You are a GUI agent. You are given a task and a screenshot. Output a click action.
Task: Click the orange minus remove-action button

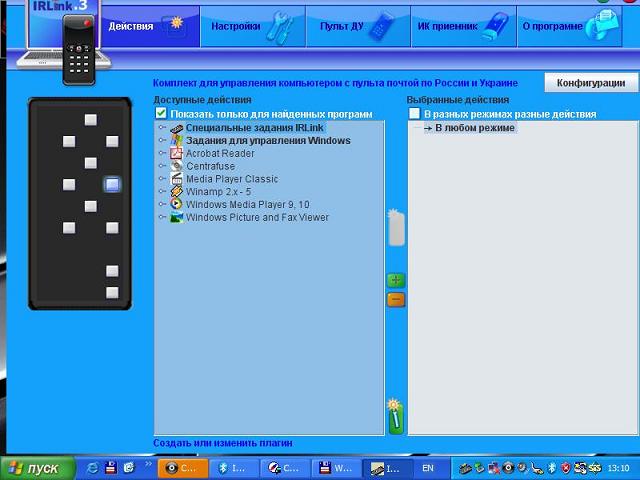point(395,299)
